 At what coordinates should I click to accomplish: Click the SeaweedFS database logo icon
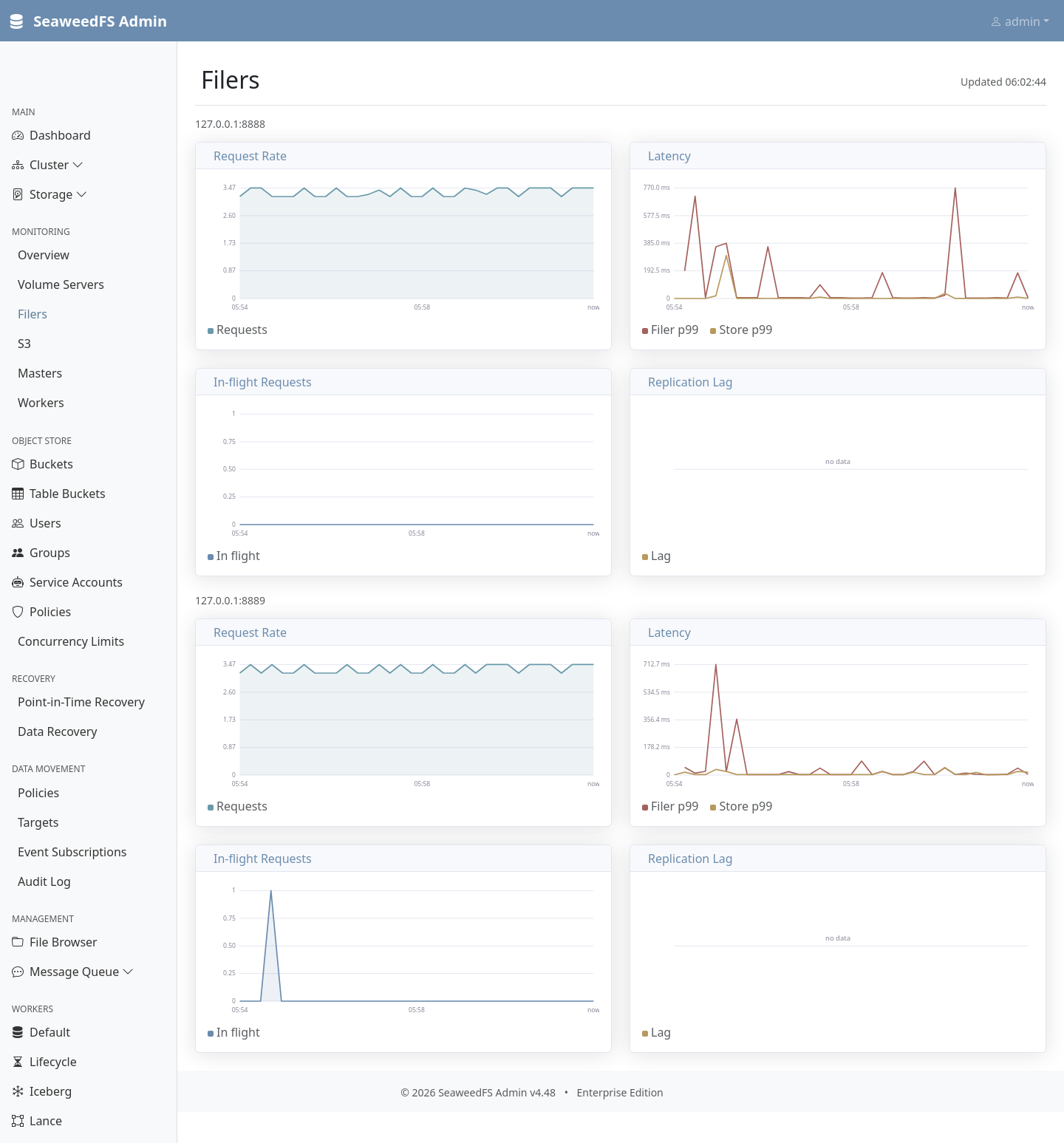click(16, 21)
